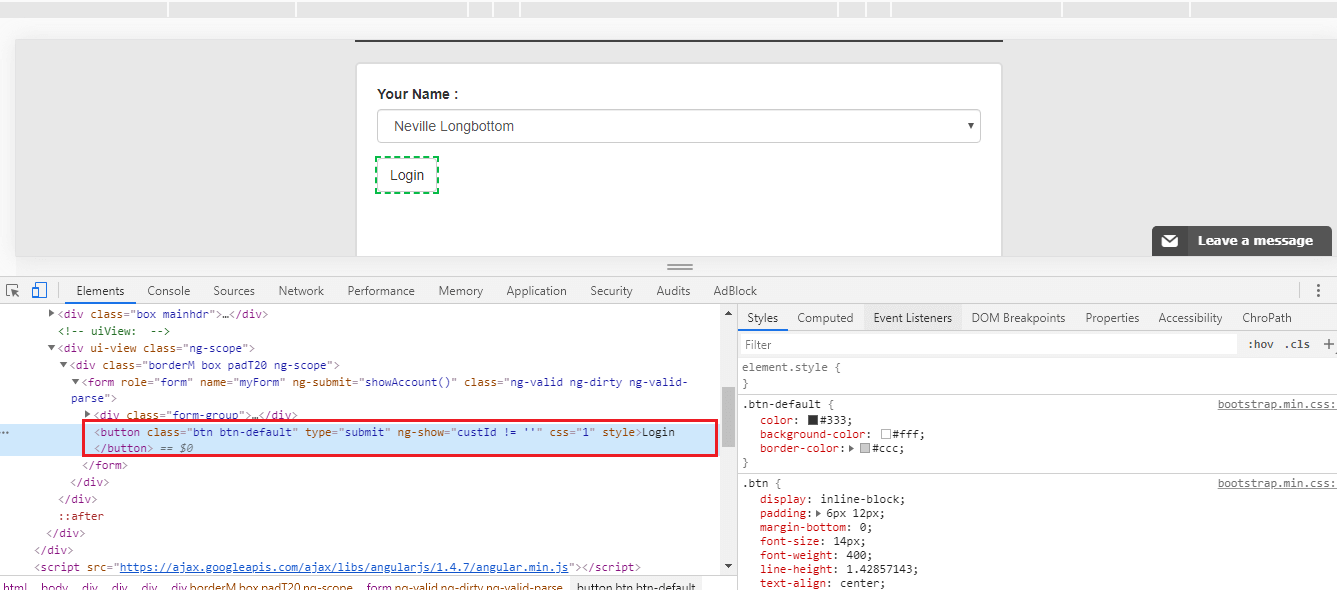Click the display: inline-block declaration
The height and width of the screenshot is (590, 1337).
coord(832,499)
